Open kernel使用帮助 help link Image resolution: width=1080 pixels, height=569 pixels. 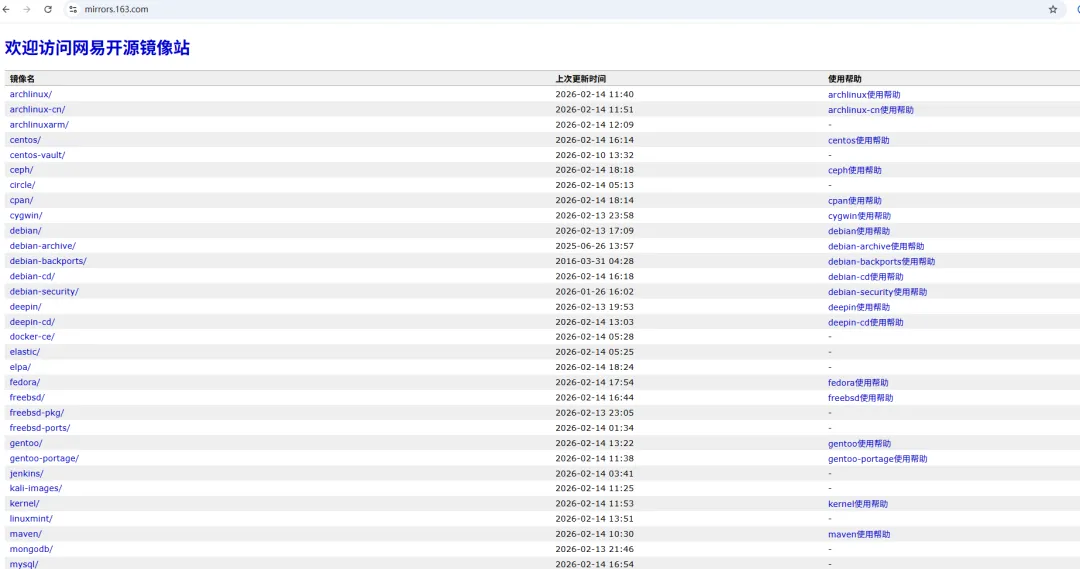point(858,504)
